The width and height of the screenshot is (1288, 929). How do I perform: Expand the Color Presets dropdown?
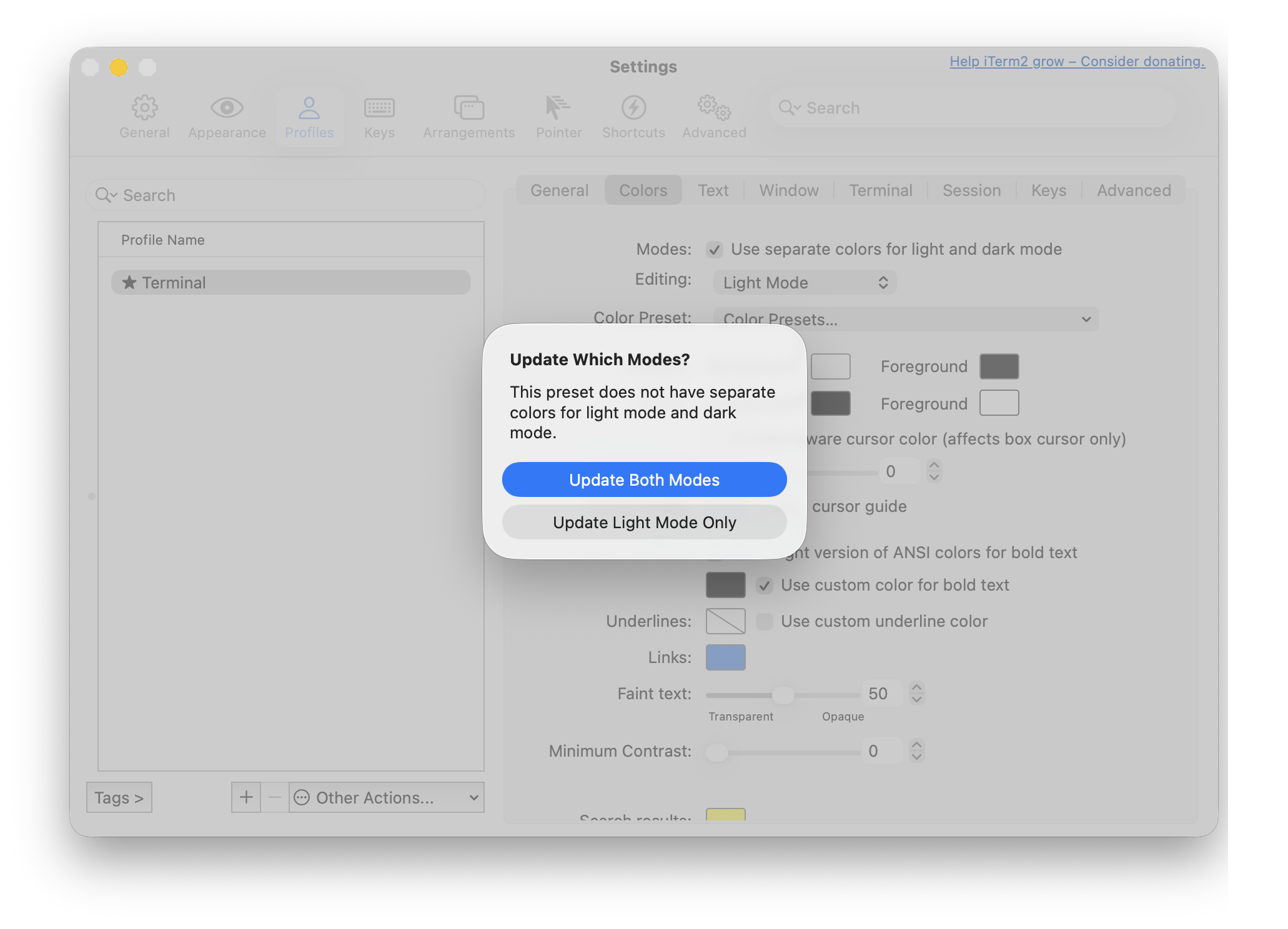tap(906, 320)
